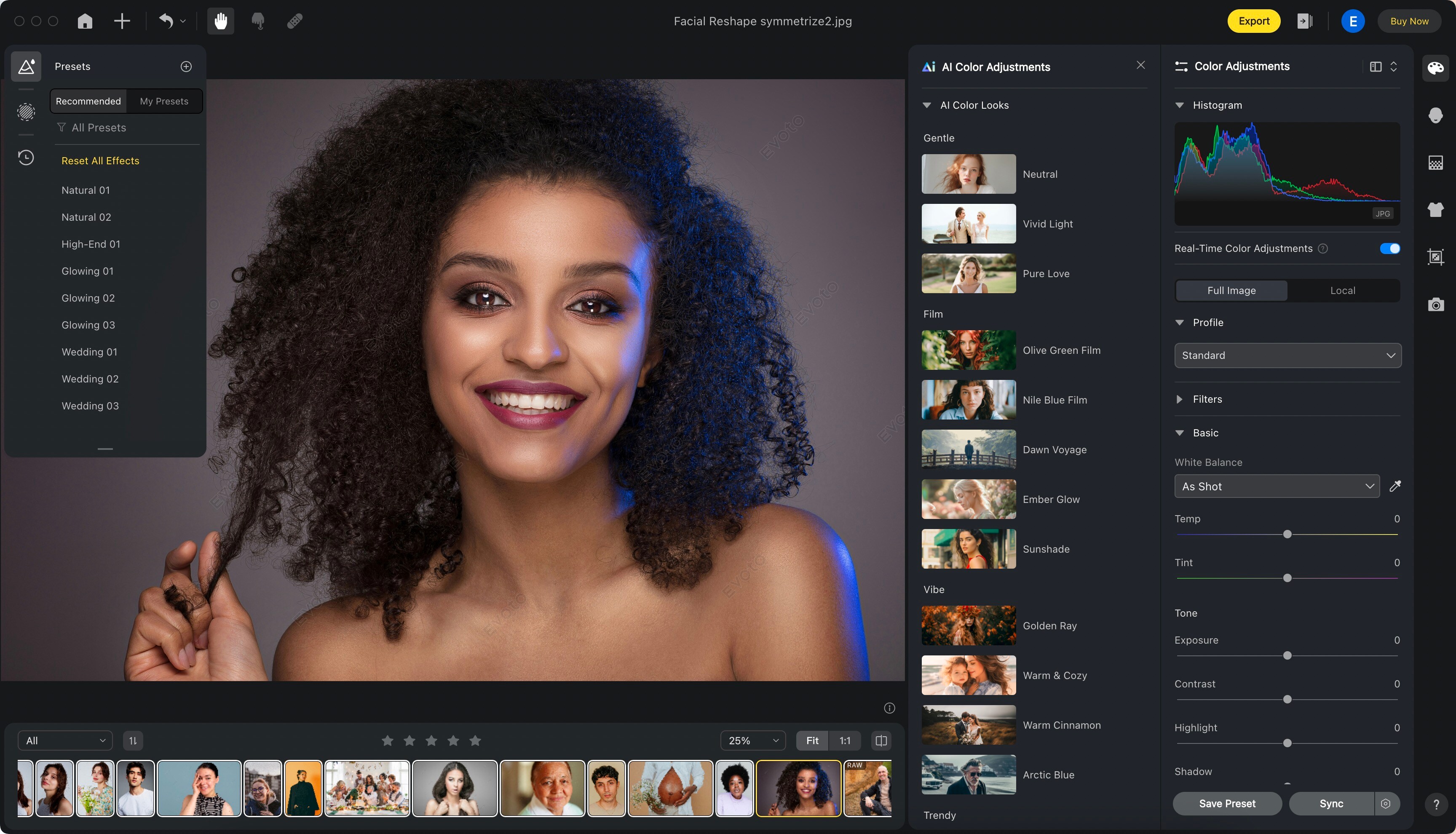Screen dimensions: 1456x834
Task: Apply the Wedding 03 preset
Action: (x=90, y=406)
